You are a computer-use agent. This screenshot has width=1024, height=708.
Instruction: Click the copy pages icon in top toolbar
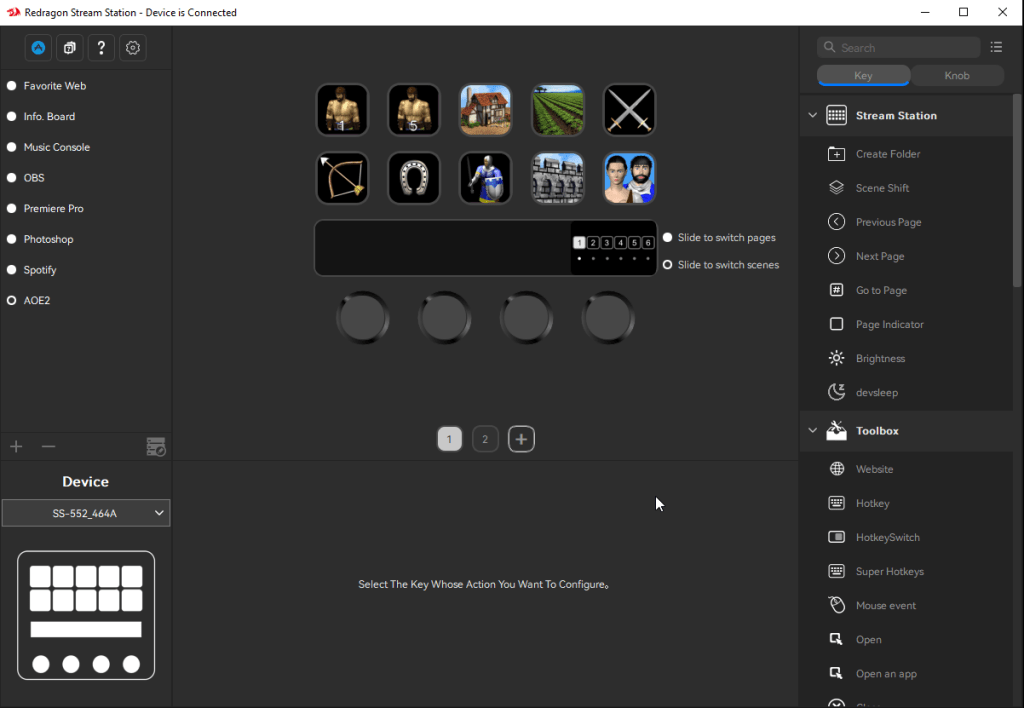pyautogui.click(x=70, y=48)
